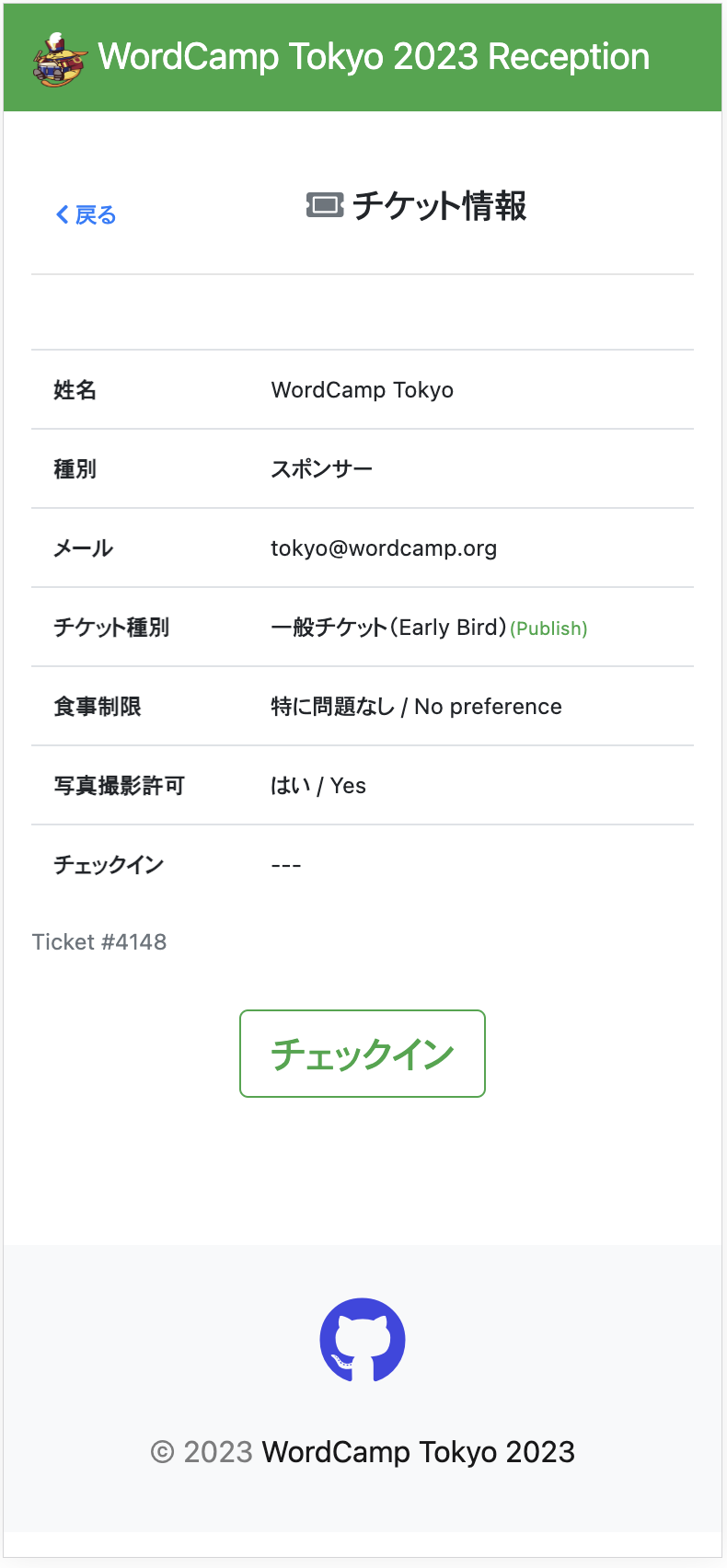This screenshot has height=1568, width=727.
Task: Go back using the 戻る link
Action: click(95, 215)
